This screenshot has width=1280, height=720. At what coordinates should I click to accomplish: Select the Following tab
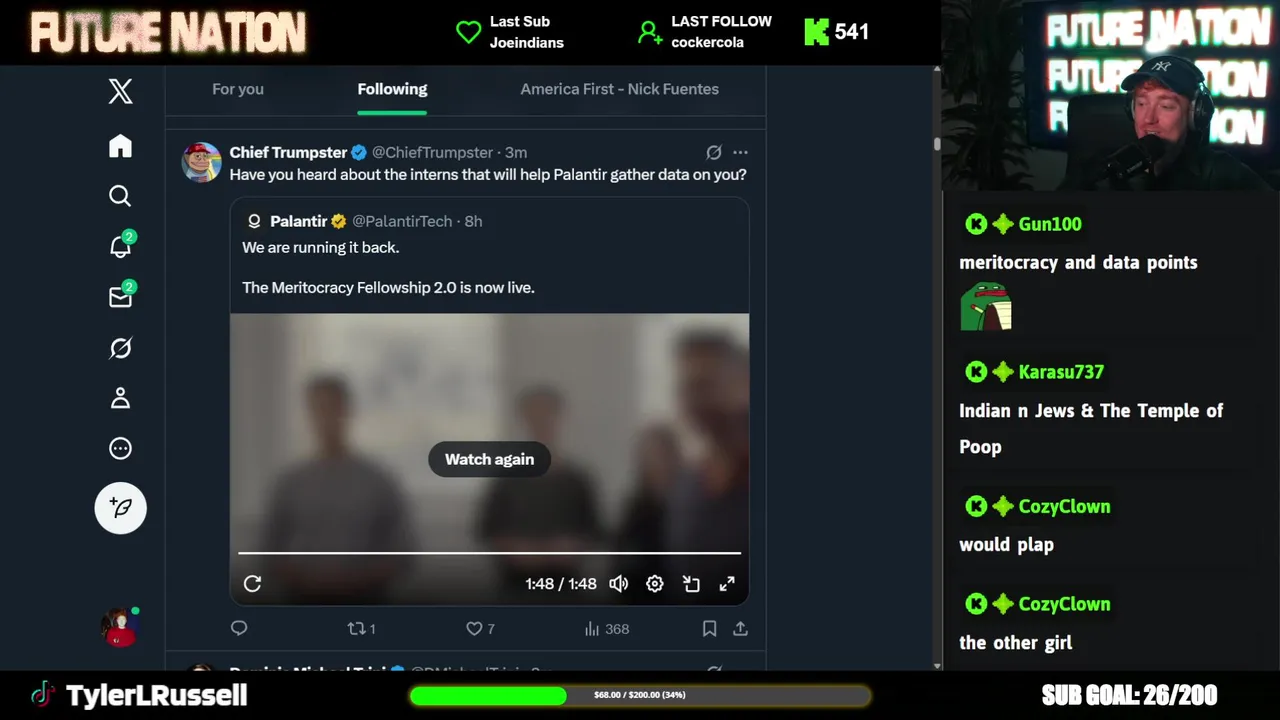392,89
